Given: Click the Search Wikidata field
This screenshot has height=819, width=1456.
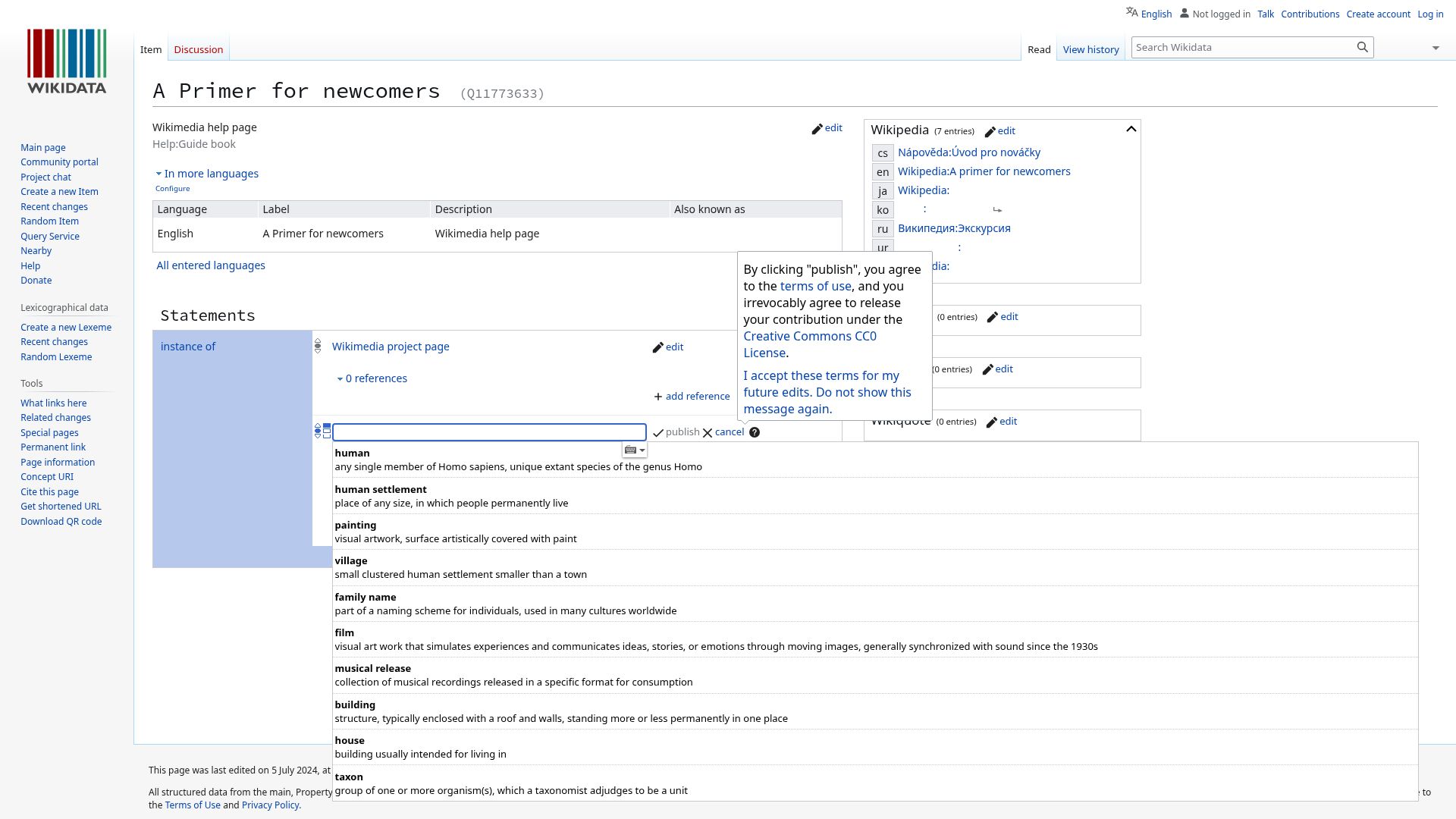Looking at the screenshot, I should pos(1244,47).
